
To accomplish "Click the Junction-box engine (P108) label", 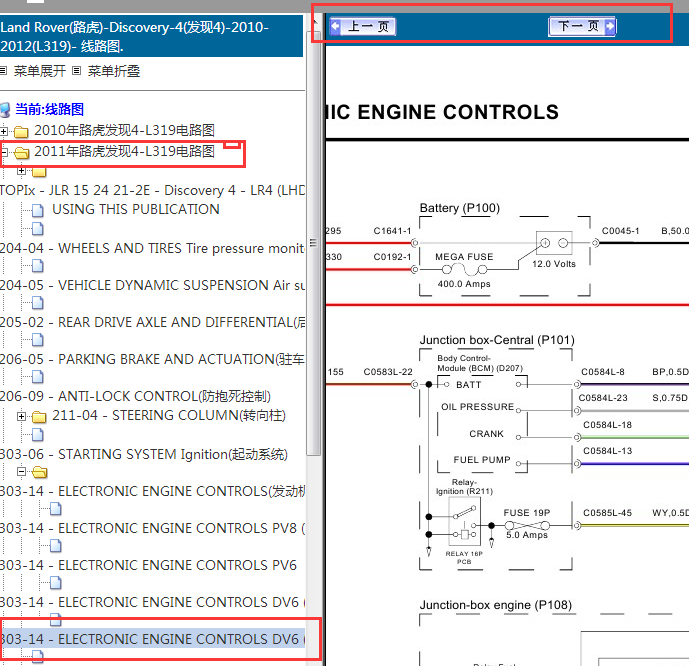I will coord(496,605).
